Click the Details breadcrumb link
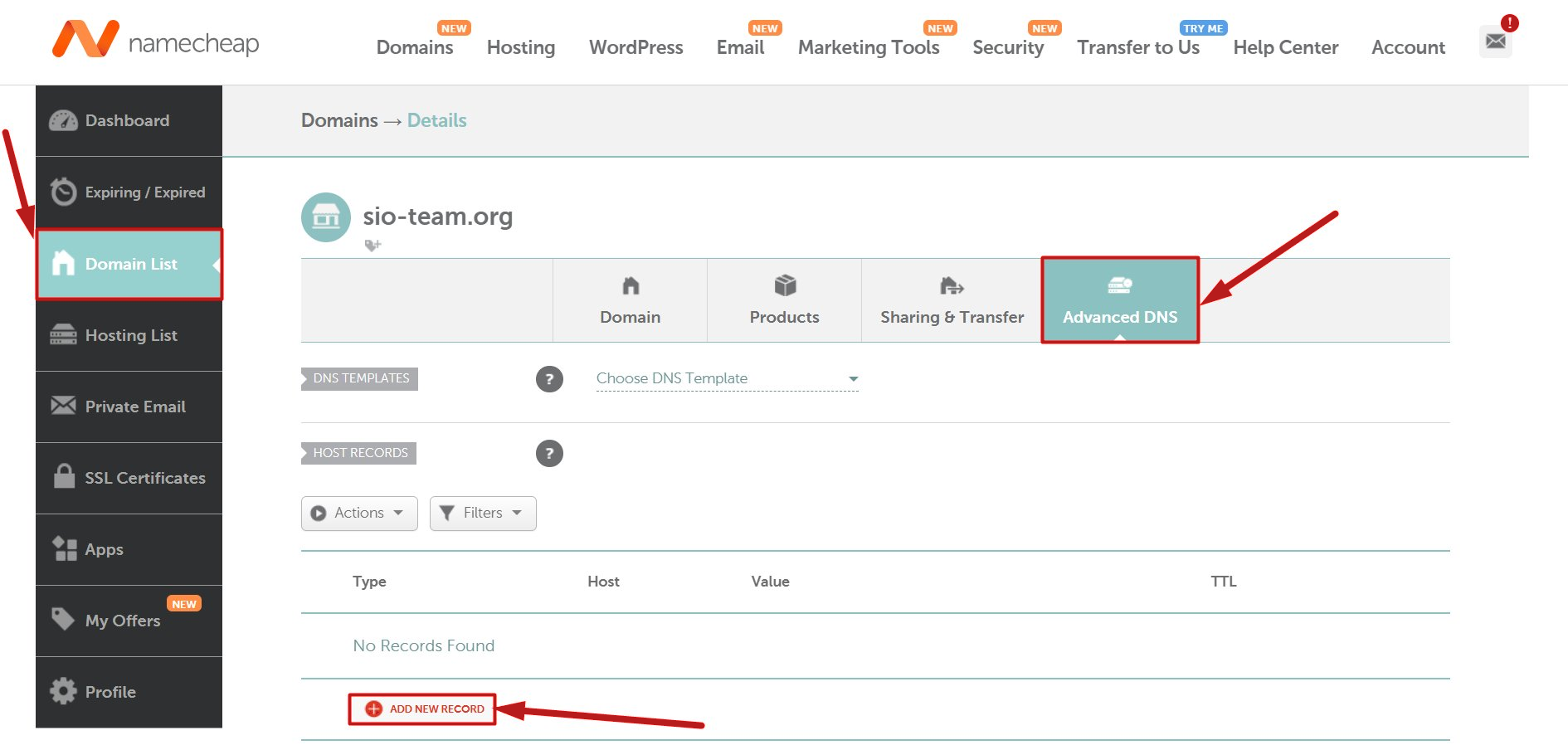 437,120
